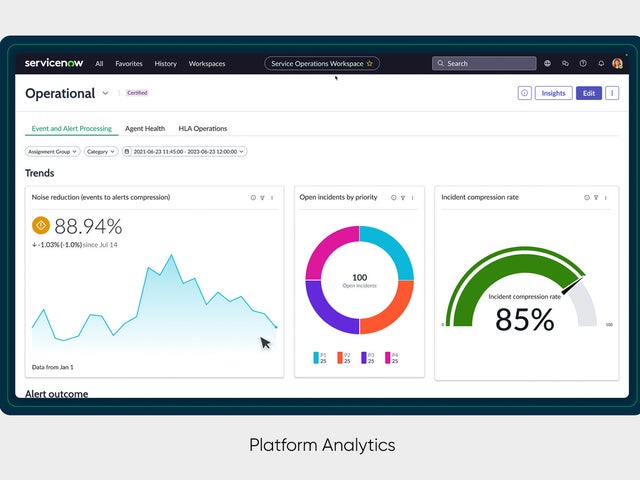Click info icon on Noise reduction card
Screen dimensions: 640x480
pyautogui.click(x=253, y=198)
